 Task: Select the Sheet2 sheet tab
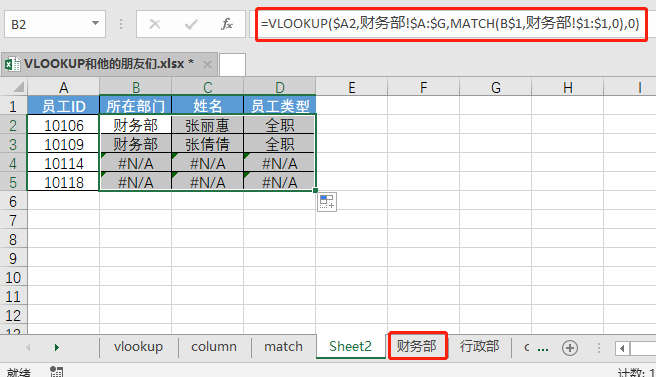pyautogui.click(x=350, y=347)
